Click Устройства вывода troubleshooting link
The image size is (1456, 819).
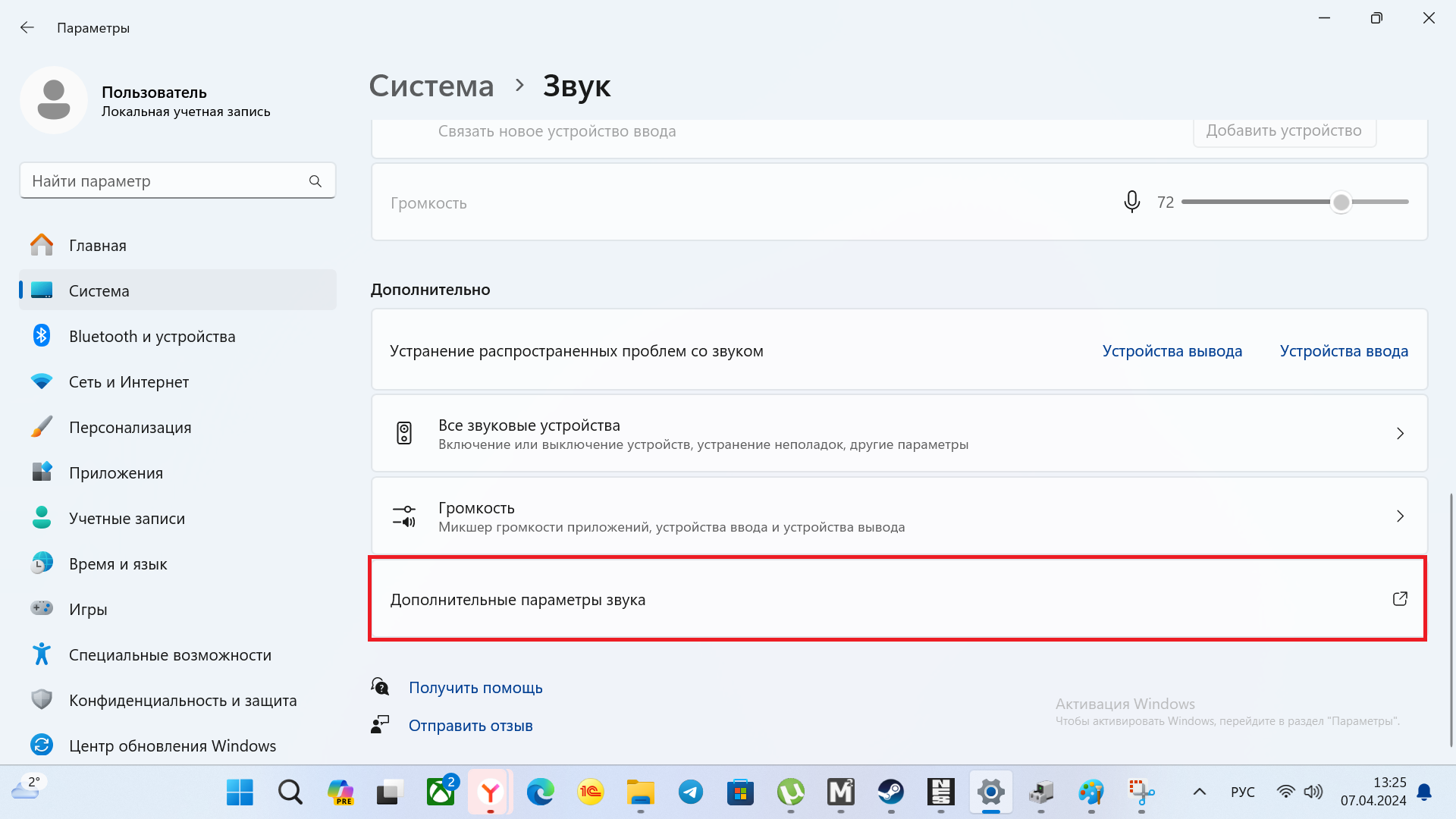[1172, 351]
